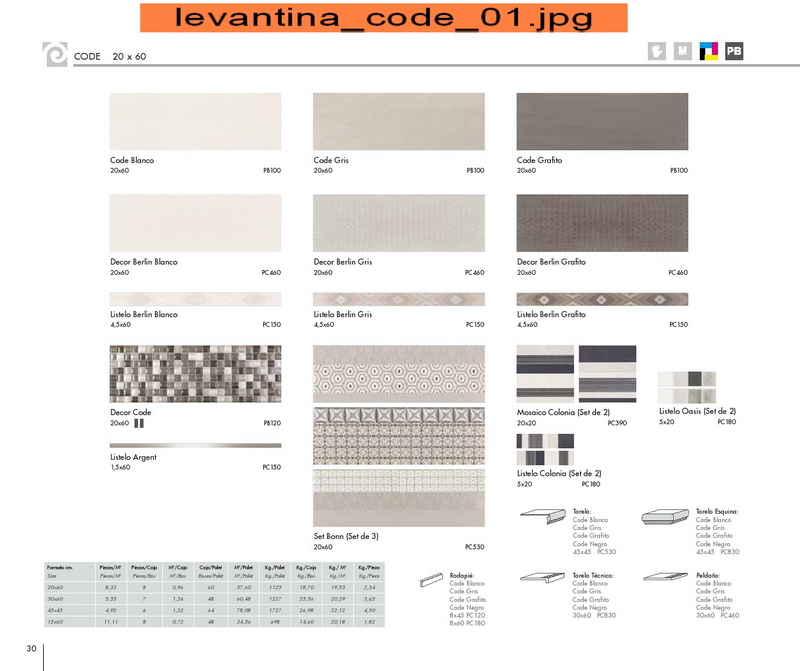800x671 pixels.
Task: Open the Decor Berlin Blanco tile image
Action: (195, 223)
